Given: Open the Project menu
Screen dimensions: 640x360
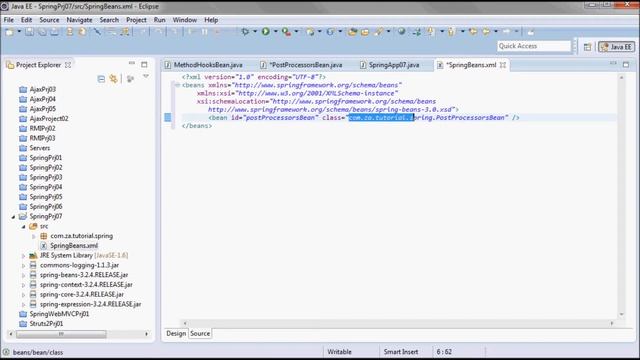Looking at the screenshot, I should [x=136, y=20].
